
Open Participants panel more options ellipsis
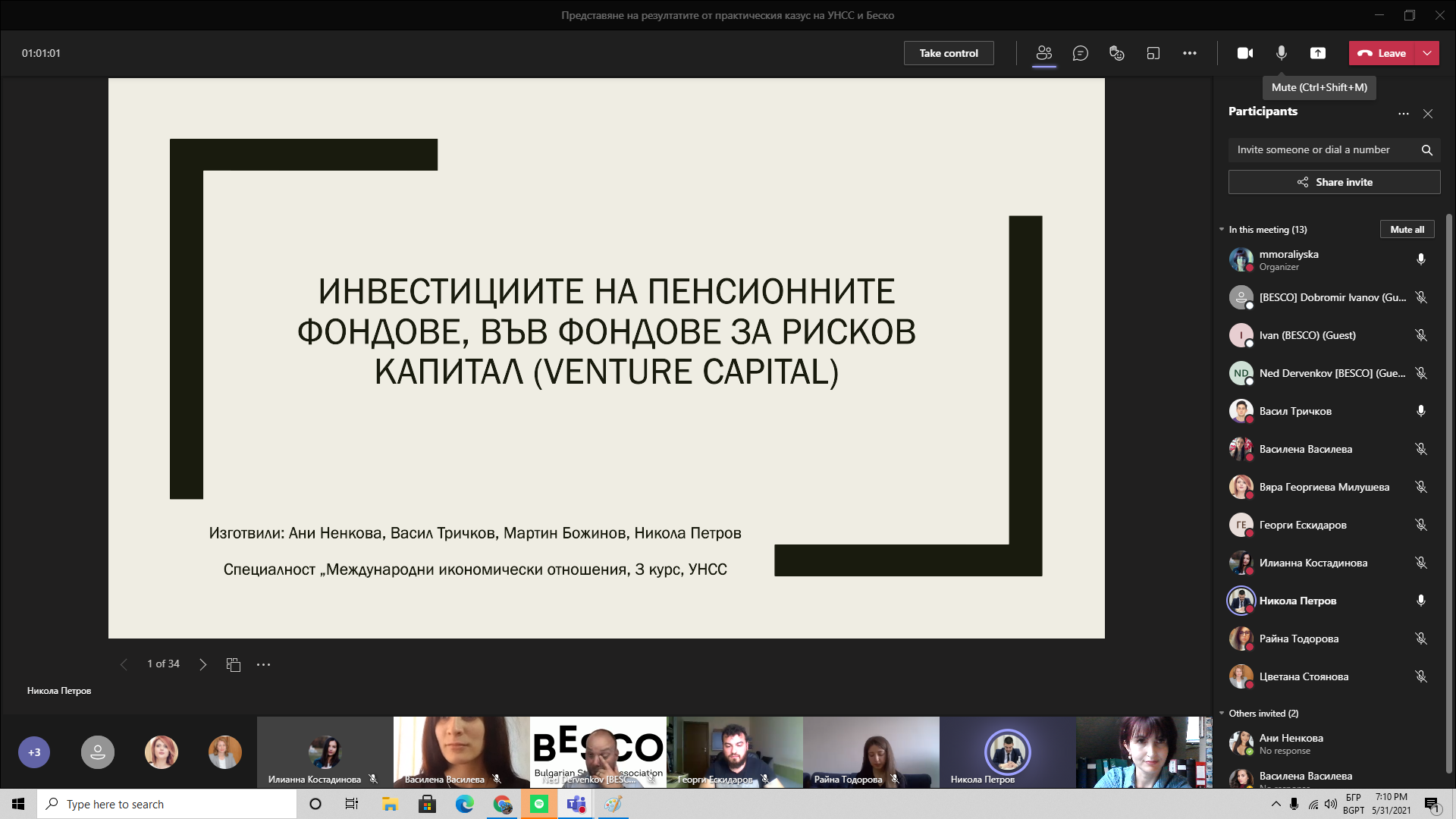coord(1404,114)
